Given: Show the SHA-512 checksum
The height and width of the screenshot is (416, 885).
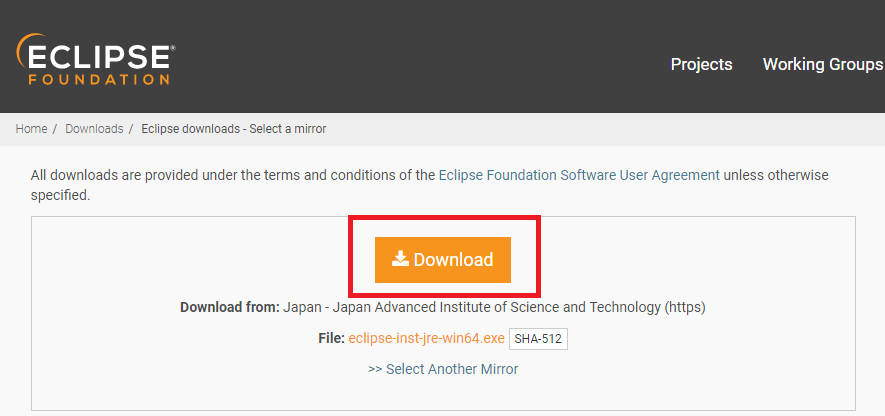Looking at the screenshot, I should pyautogui.click(x=538, y=339).
